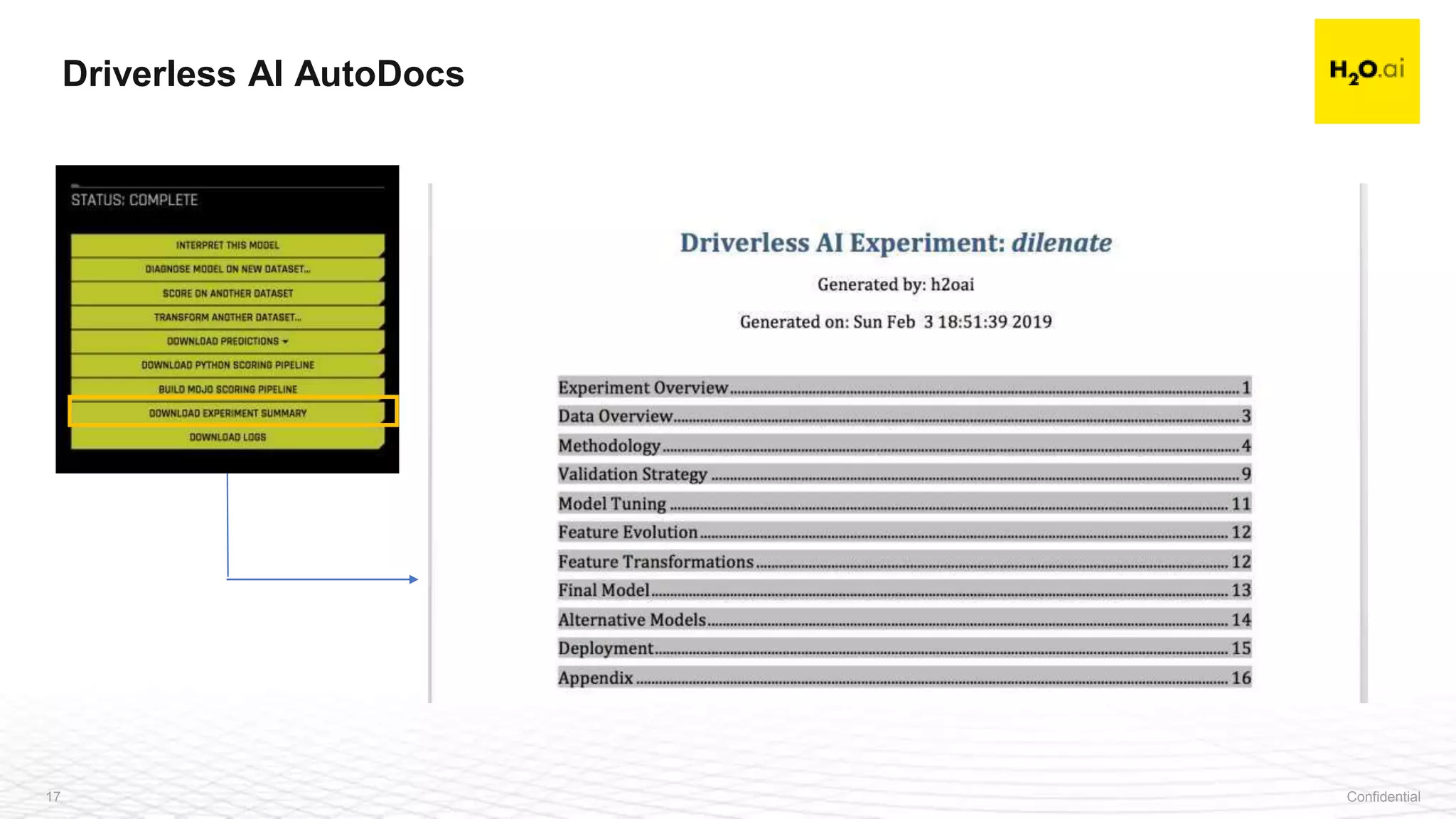Click the 'STATUS: COMPLETE' label
The height and width of the screenshot is (819, 1456).
[x=134, y=200]
